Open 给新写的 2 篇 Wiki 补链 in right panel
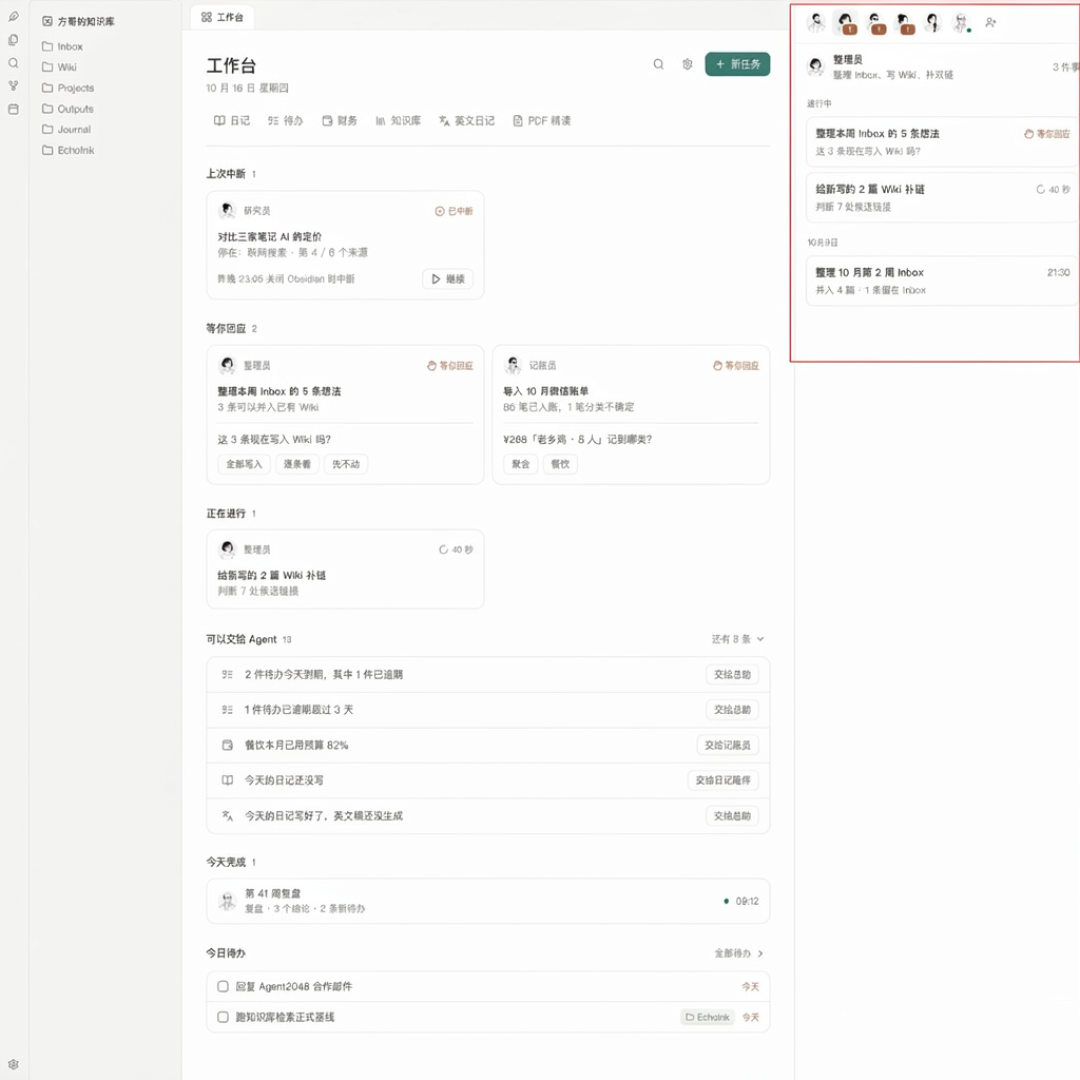 (x=942, y=198)
